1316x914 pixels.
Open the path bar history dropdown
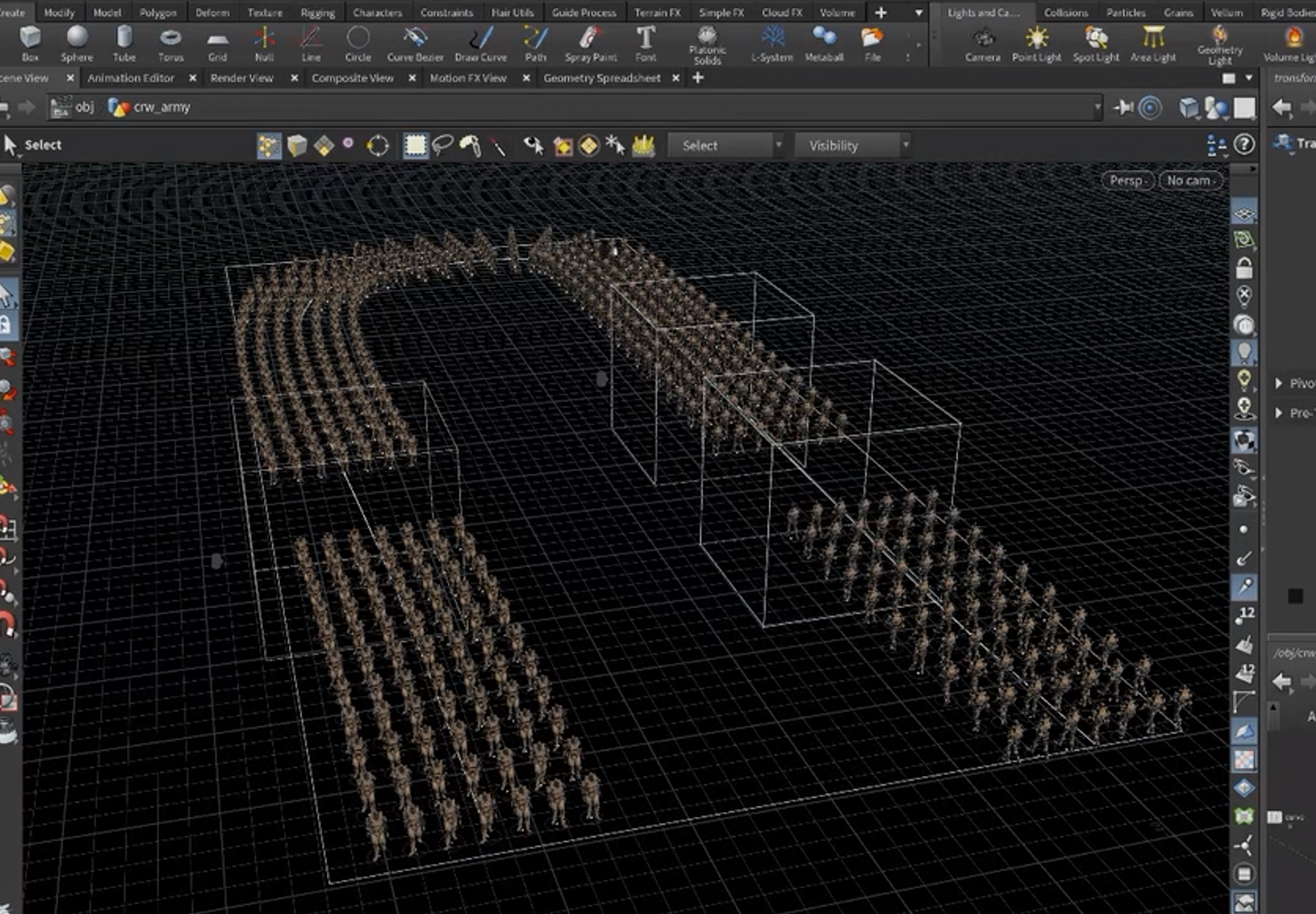[1097, 107]
